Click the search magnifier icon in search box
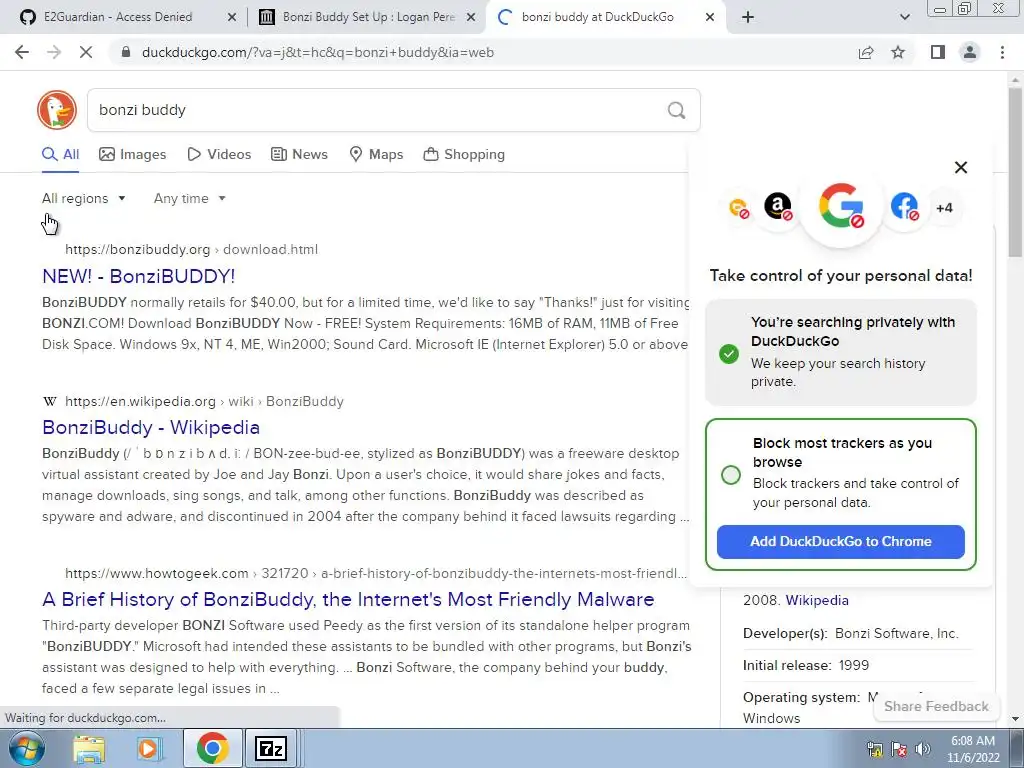The image size is (1024, 768). pyautogui.click(x=677, y=110)
